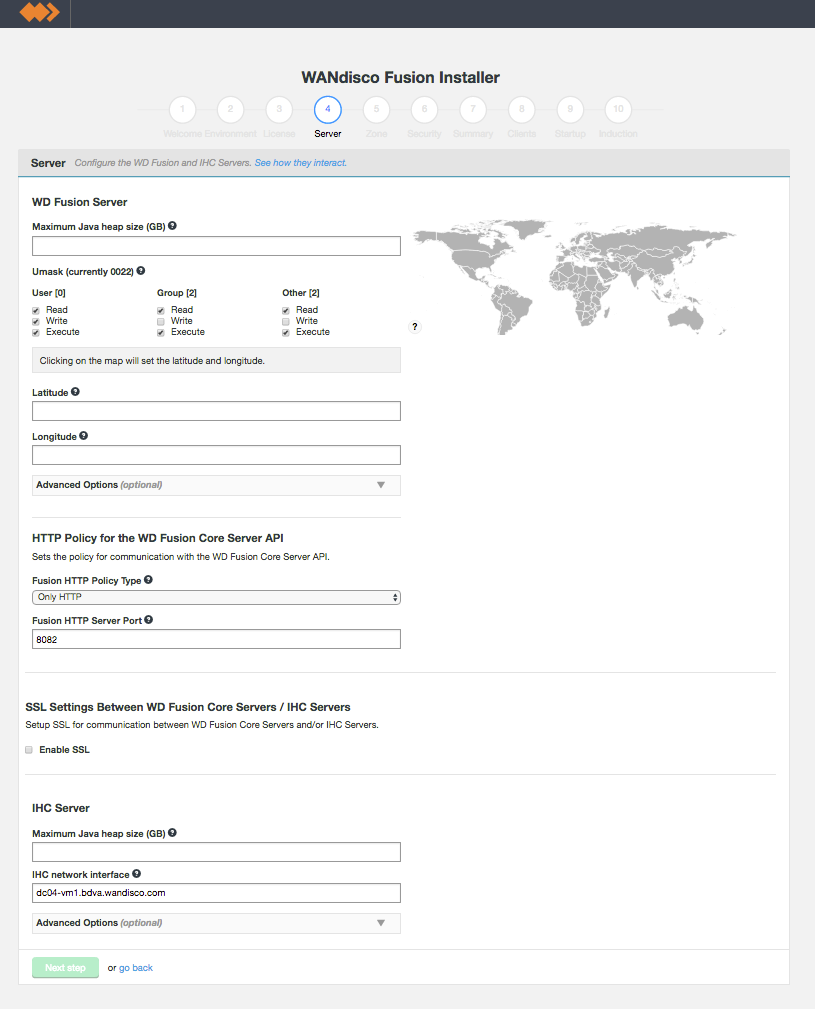Go to step 10 Induction
This screenshot has height=1009, width=815.
[x=618, y=109]
